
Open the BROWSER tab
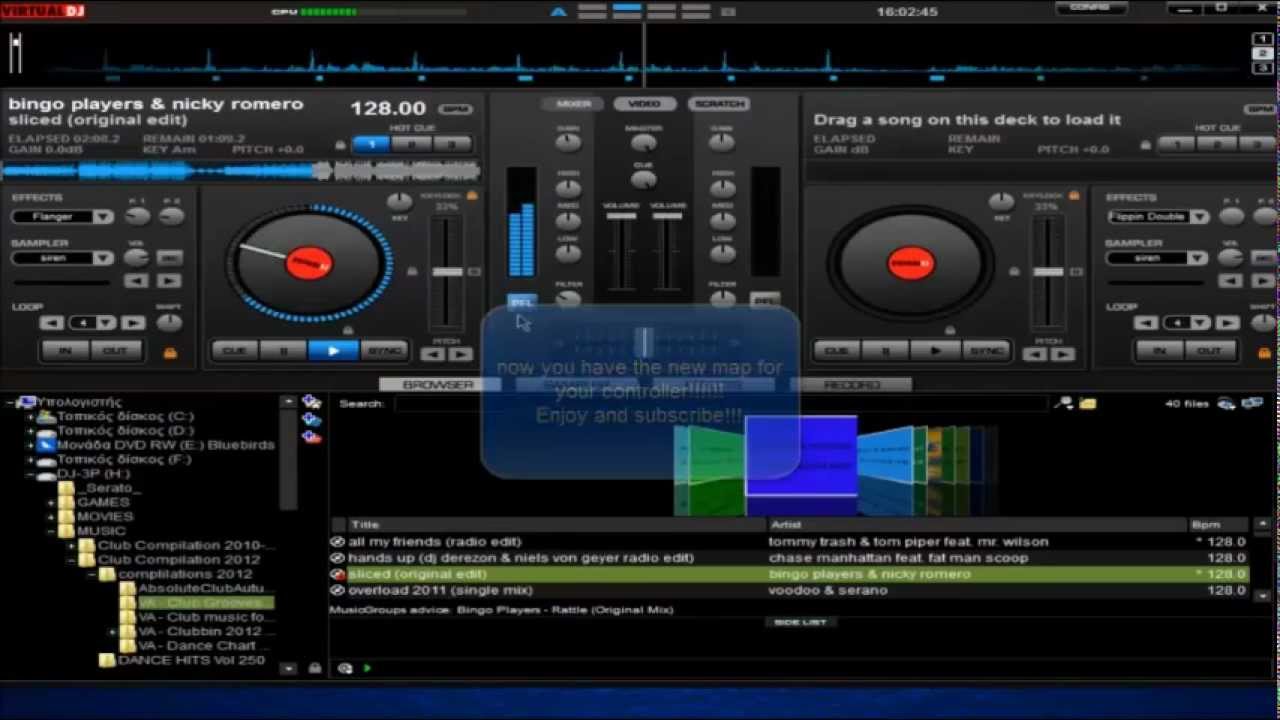(x=438, y=385)
